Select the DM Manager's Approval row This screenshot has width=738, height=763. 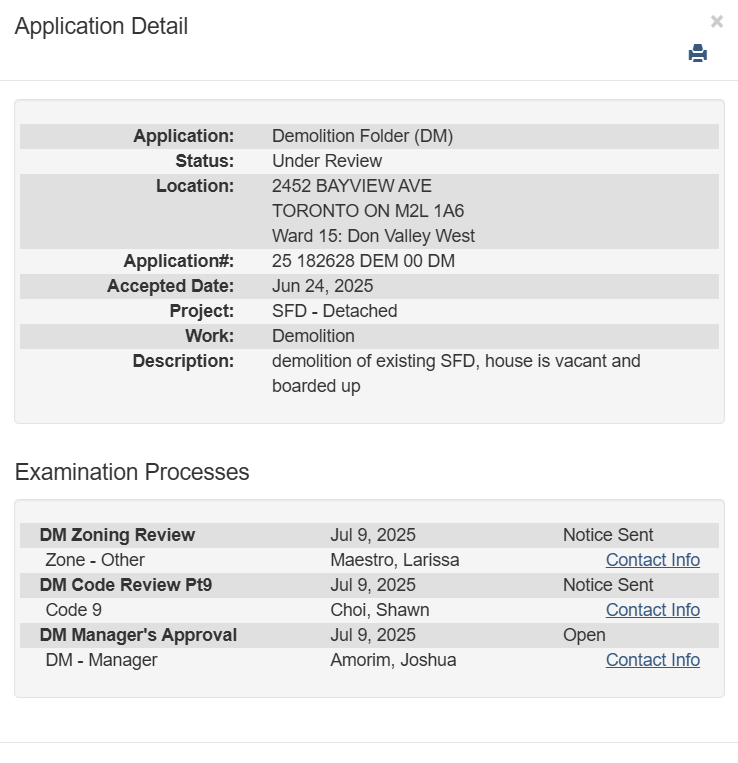click(x=138, y=635)
